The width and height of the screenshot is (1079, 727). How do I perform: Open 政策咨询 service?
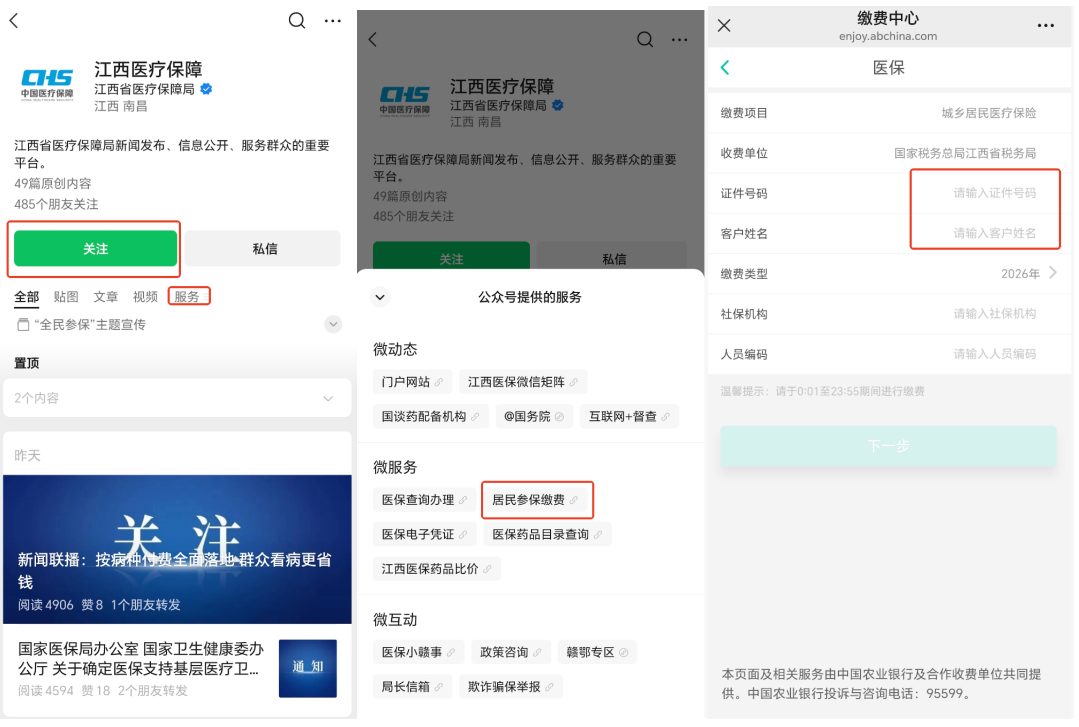click(x=511, y=651)
